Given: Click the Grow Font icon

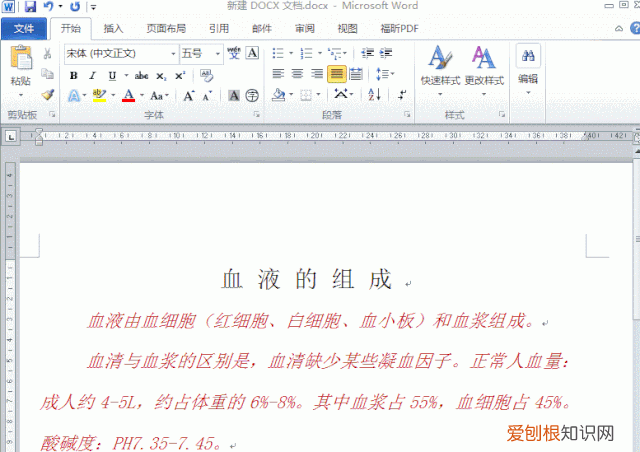Looking at the screenshot, I should 188,96.
